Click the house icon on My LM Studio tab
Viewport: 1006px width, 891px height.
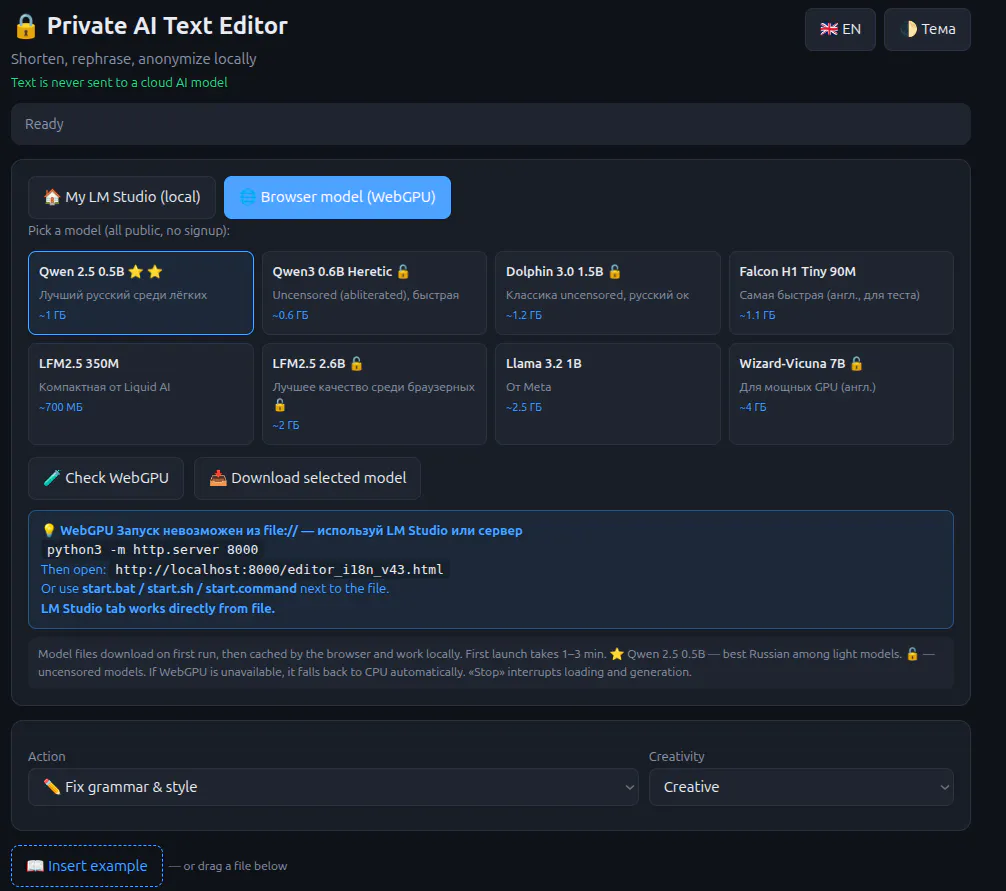click(52, 197)
